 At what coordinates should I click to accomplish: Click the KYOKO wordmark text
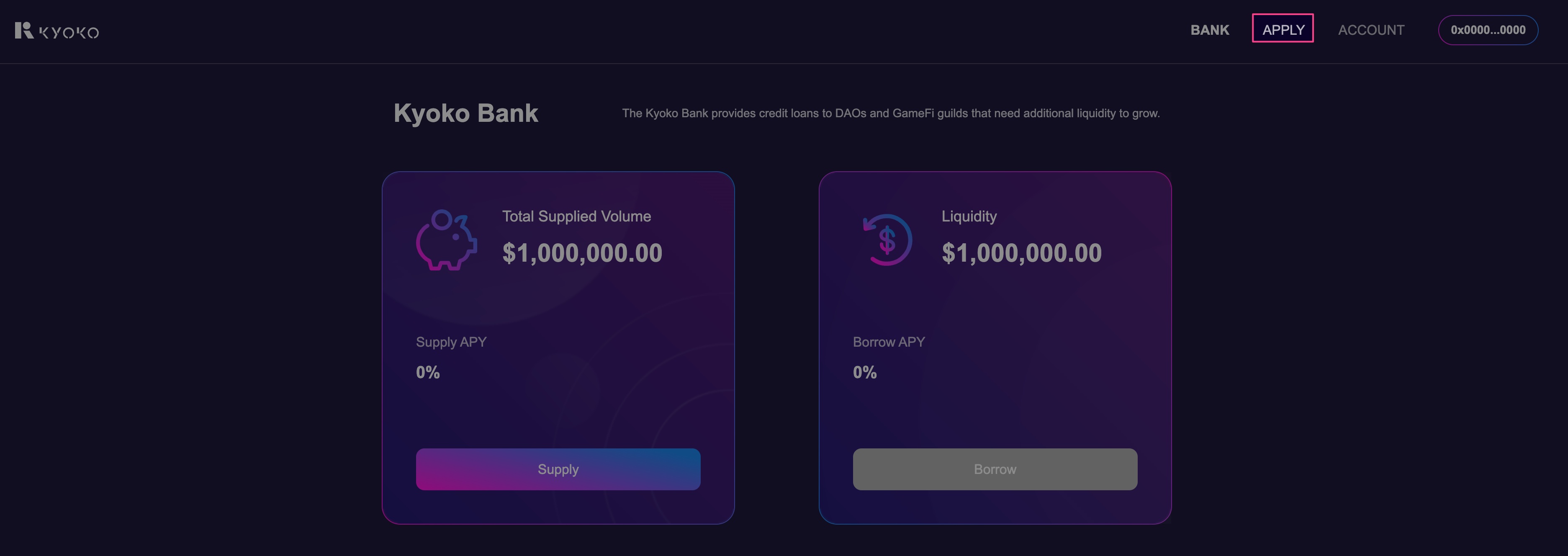(69, 32)
